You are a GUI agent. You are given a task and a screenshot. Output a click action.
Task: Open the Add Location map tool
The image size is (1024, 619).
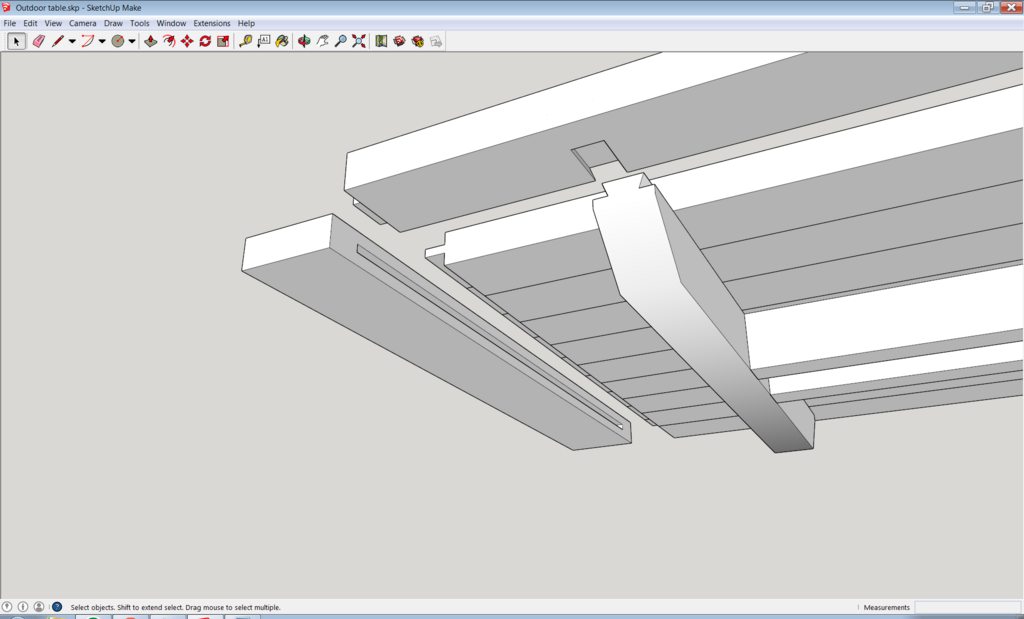pos(381,41)
